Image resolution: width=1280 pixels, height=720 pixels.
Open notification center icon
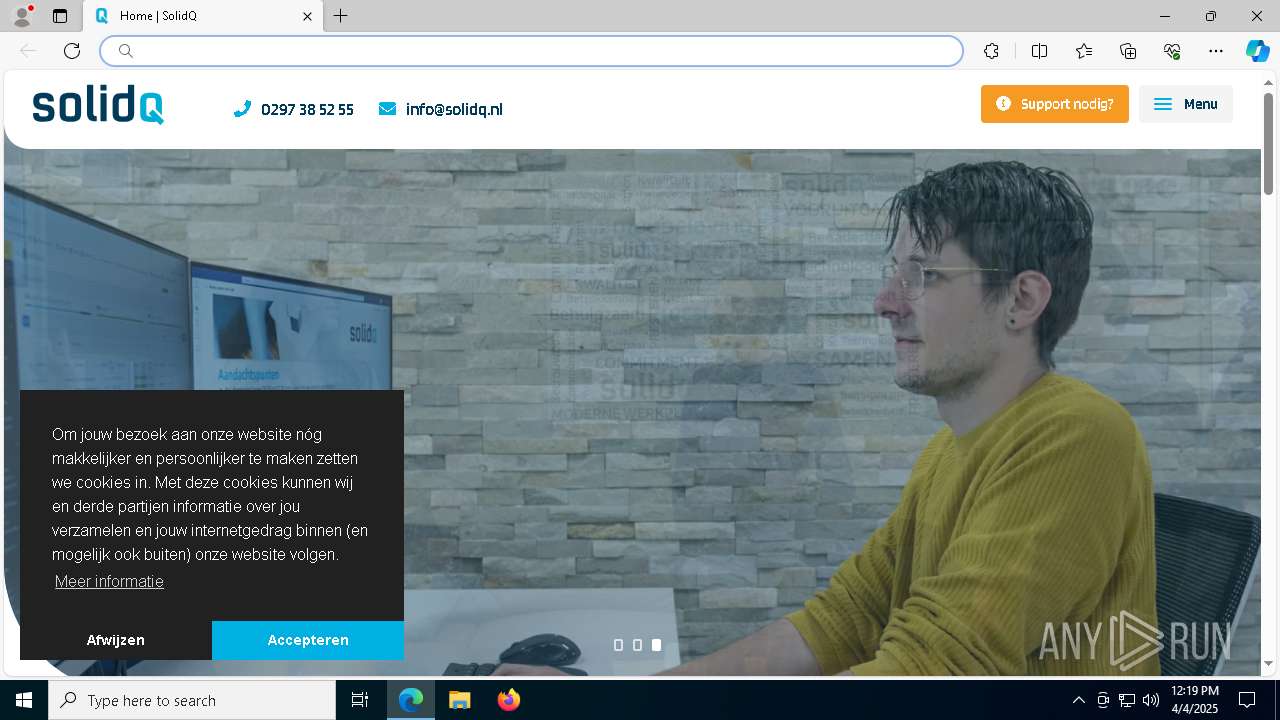pyautogui.click(x=1247, y=700)
